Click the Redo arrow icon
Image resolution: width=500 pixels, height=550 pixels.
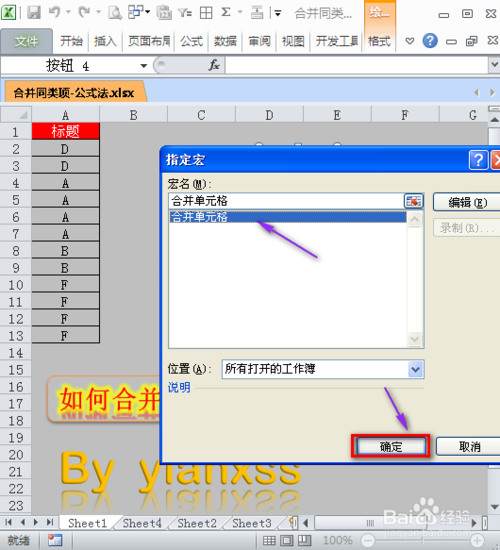(x=85, y=13)
